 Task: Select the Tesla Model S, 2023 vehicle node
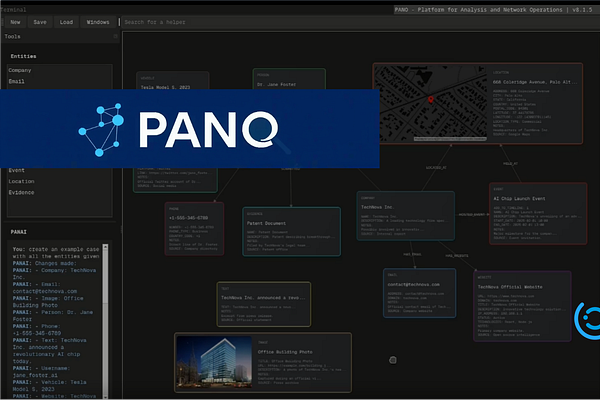pyautogui.click(x=173, y=81)
